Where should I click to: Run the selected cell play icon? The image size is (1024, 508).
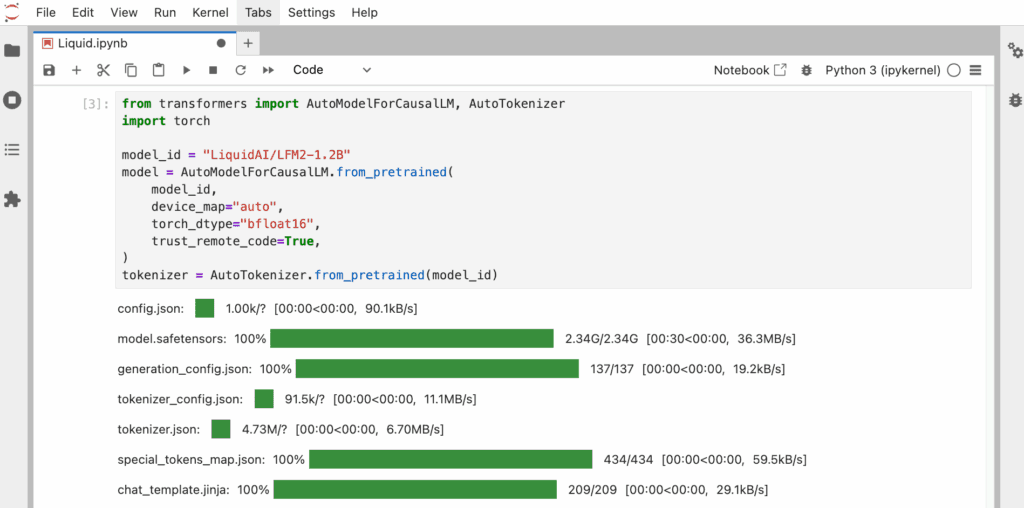click(186, 70)
